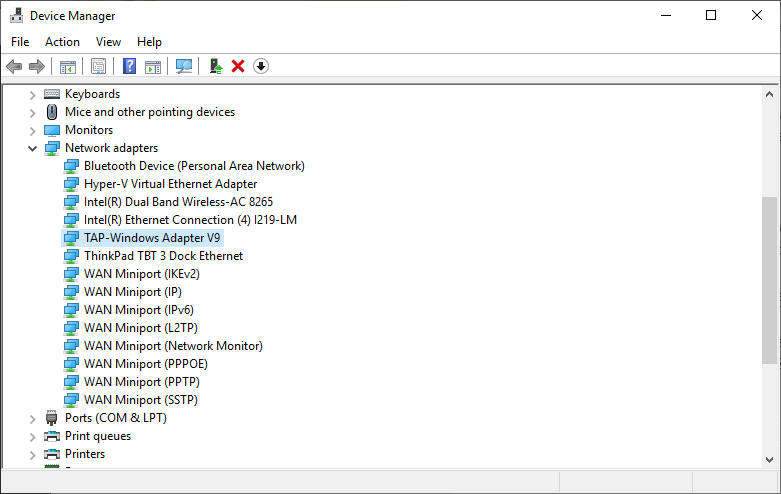Select WAN Miniport (SSTP) label
The width and height of the screenshot is (781, 494).
pos(141,399)
